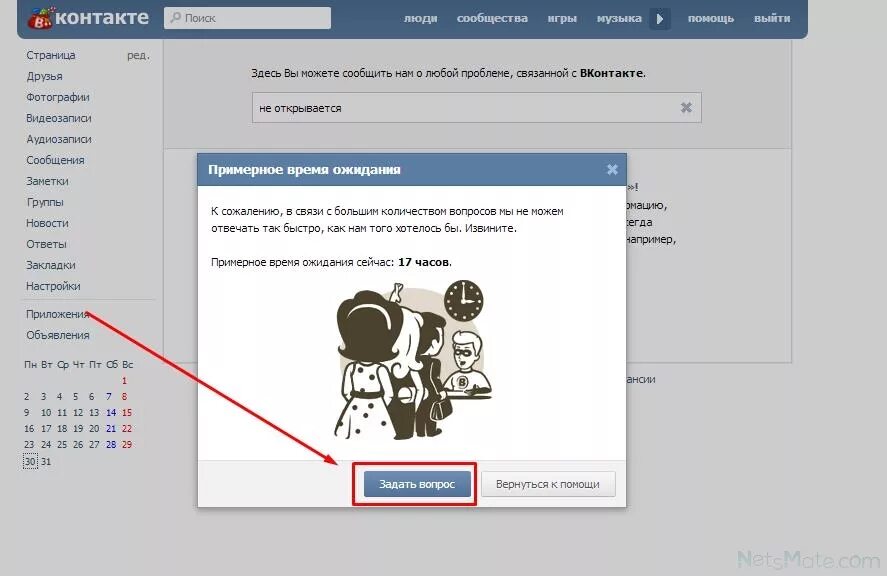
Task: Open Страница in the sidebar
Action: 50,55
